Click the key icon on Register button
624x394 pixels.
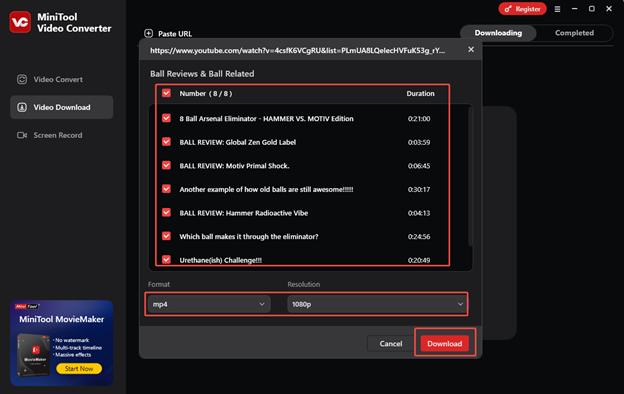508,9
